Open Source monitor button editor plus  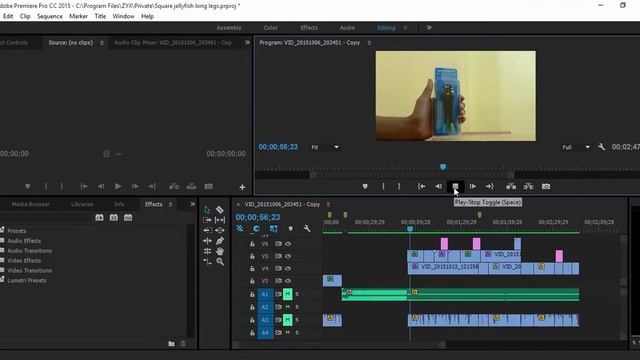[x=242, y=187]
